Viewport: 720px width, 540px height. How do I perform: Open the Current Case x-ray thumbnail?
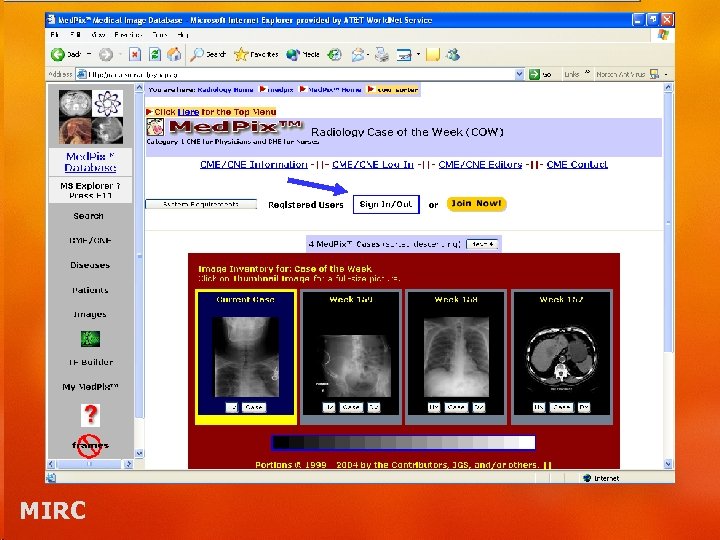point(246,356)
